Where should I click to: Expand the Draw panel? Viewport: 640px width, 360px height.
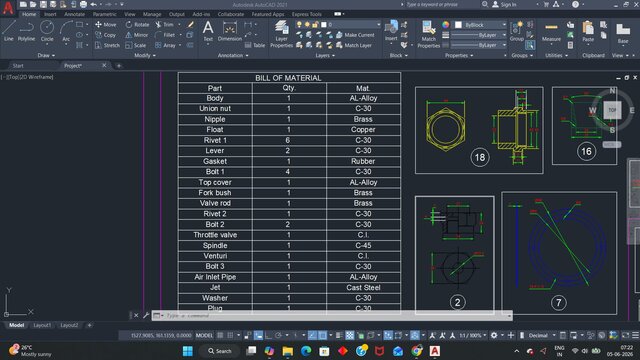coord(46,56)
